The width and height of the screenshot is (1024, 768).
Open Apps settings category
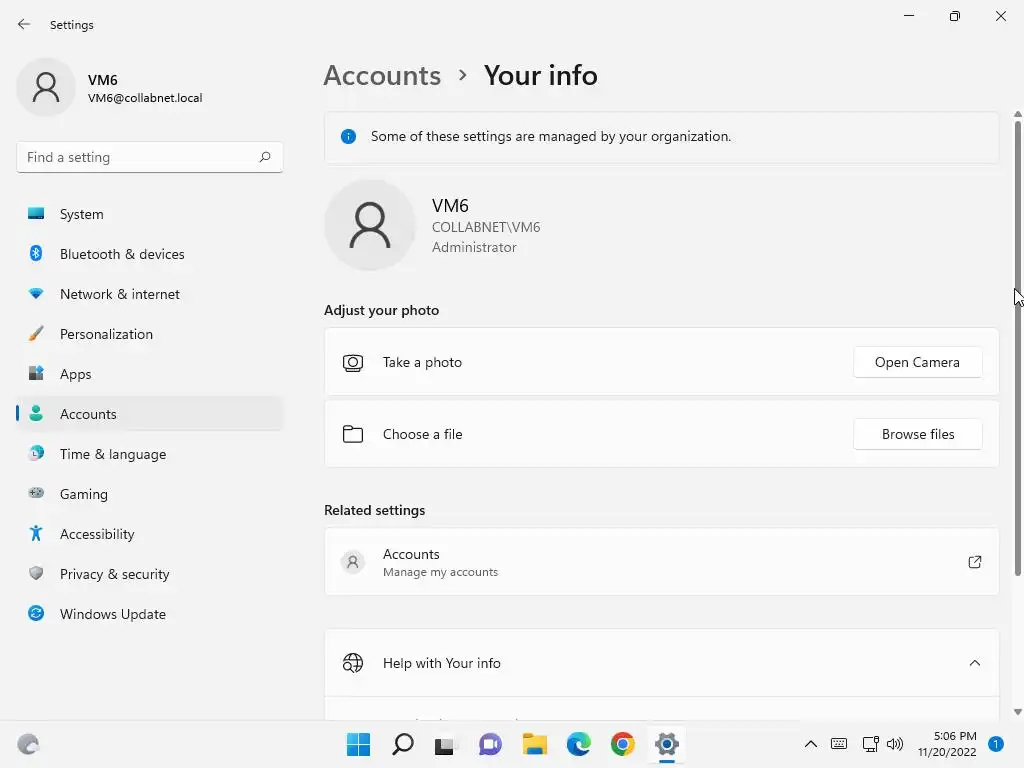pos(150,374)
